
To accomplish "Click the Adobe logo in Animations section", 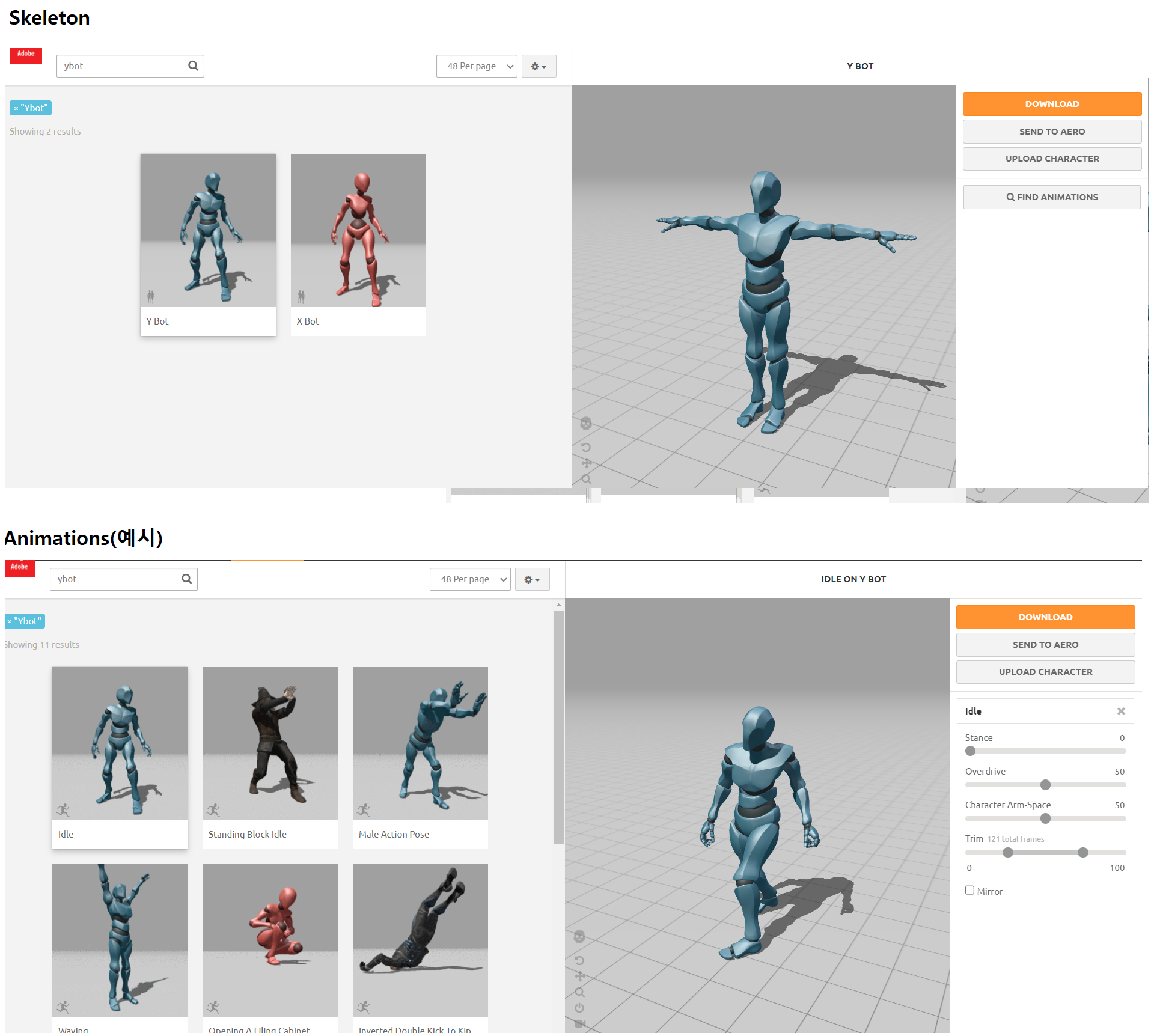I will pos(20,568).
